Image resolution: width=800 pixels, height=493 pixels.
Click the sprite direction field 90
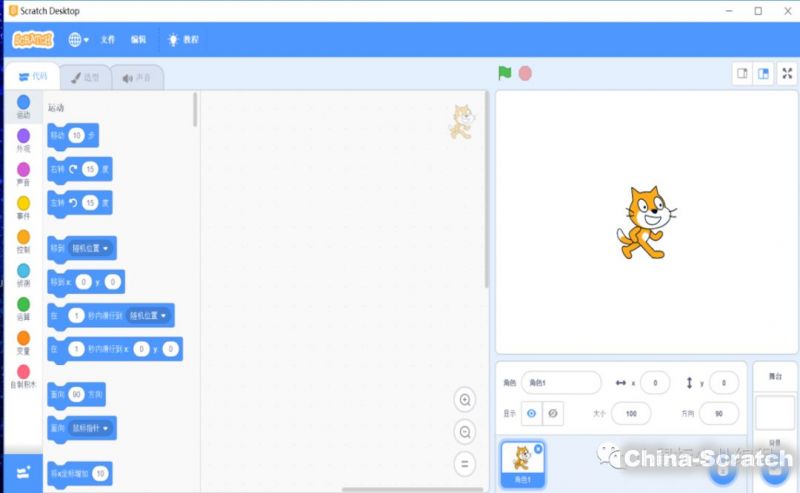click(719, 413)
